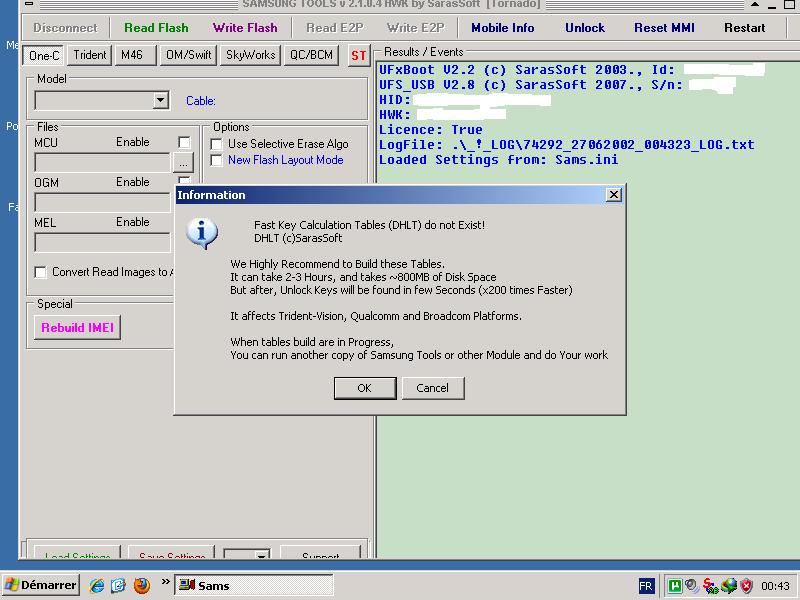Switch to the One-C tab
Viewport: 800px width, 600px height.
tap(44, 55)
